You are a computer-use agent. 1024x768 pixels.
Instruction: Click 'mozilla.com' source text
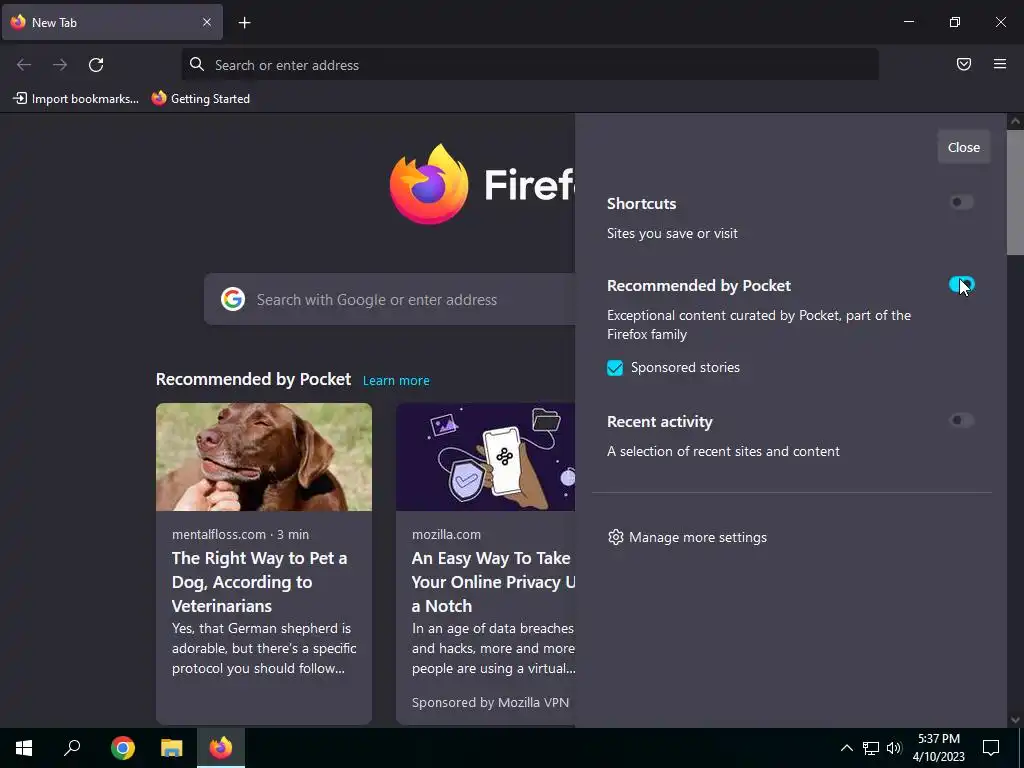(x=446, y=534)
